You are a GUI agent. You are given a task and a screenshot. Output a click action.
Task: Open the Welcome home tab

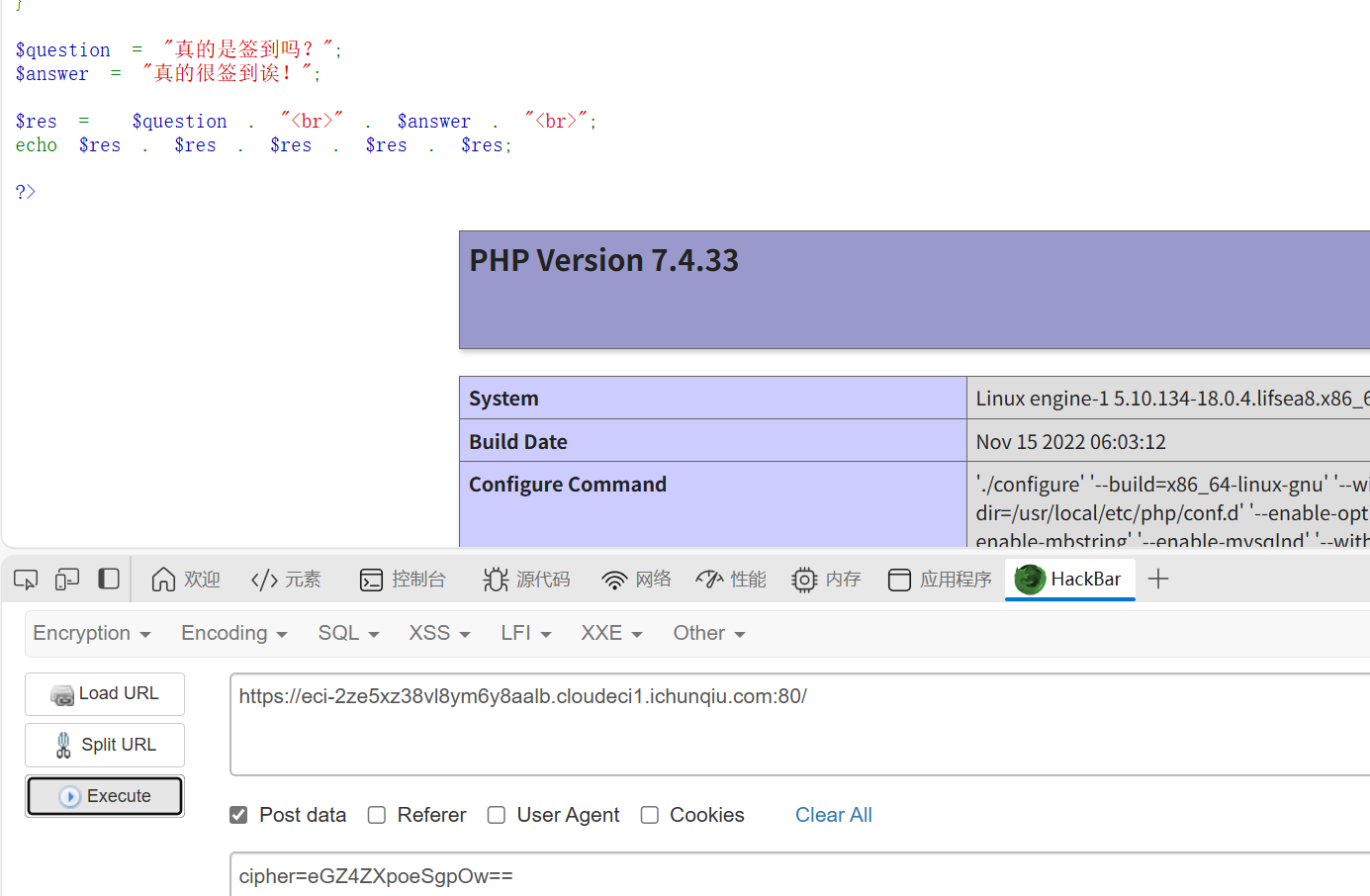coord(186,580)
